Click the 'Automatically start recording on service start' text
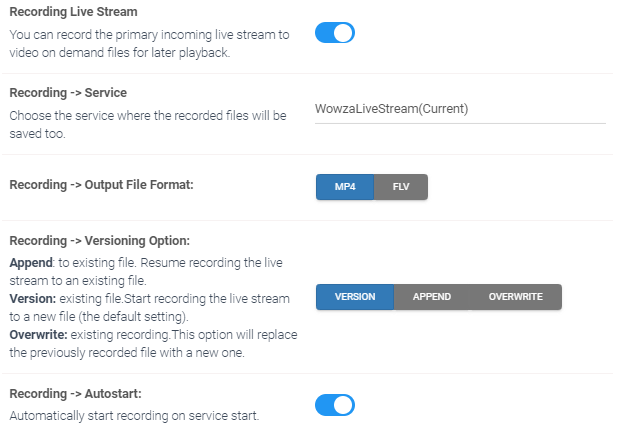The image size is (619, 435). tap(134, 416)
